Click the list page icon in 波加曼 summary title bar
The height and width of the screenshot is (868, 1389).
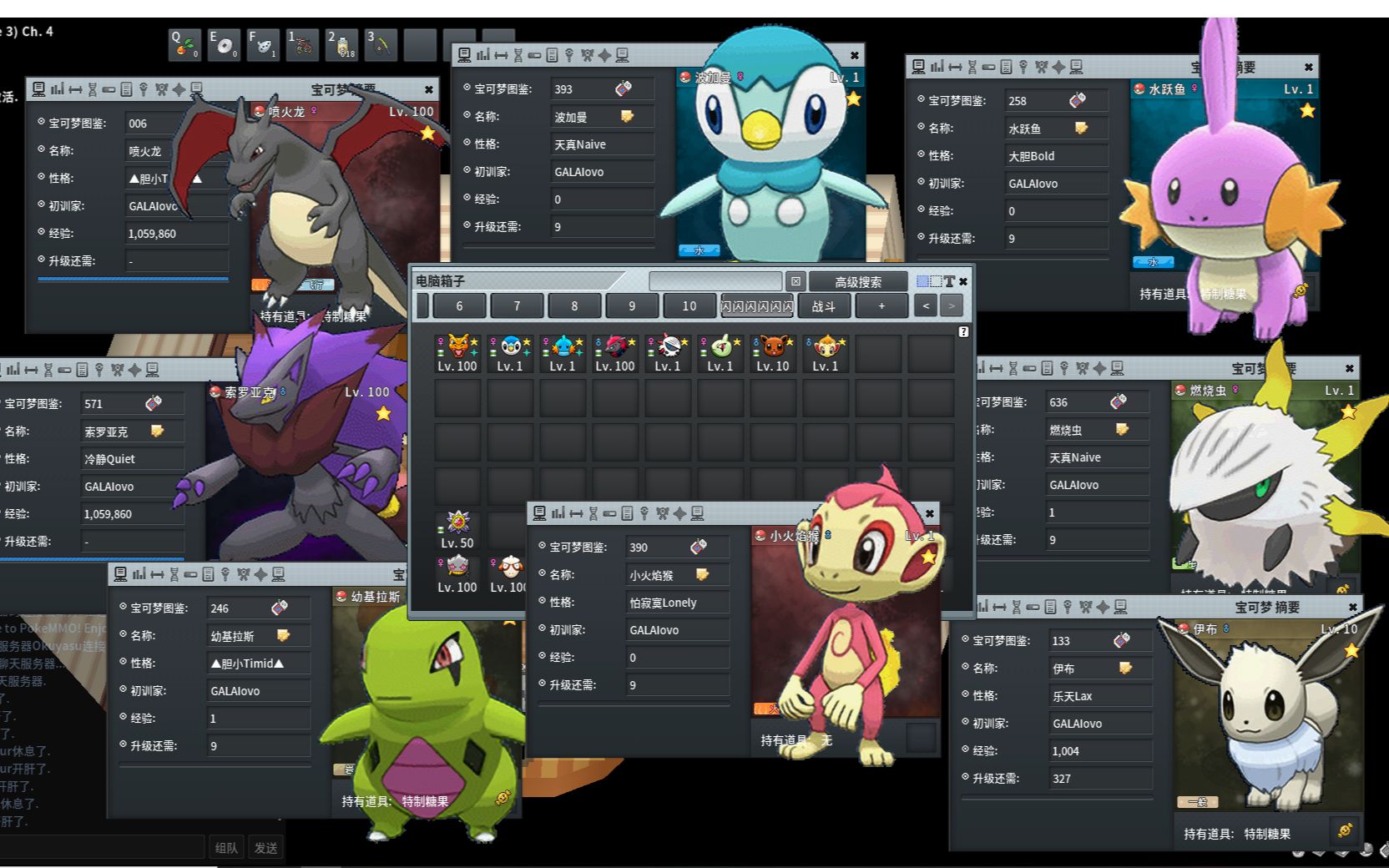(552, 55)
